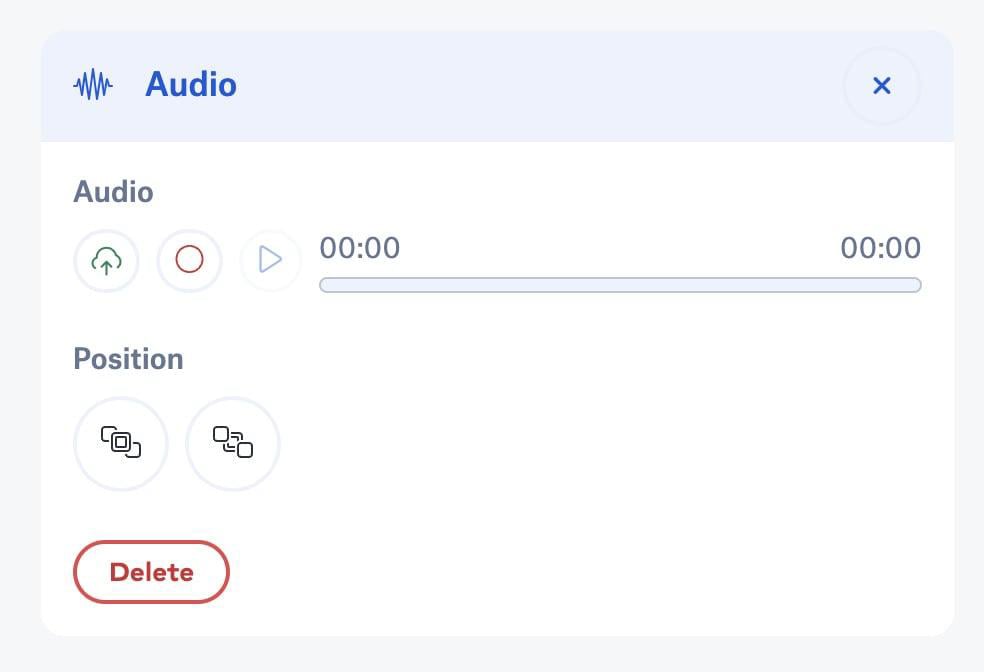Choose the back-position layering icon

(x=232, y=443)
